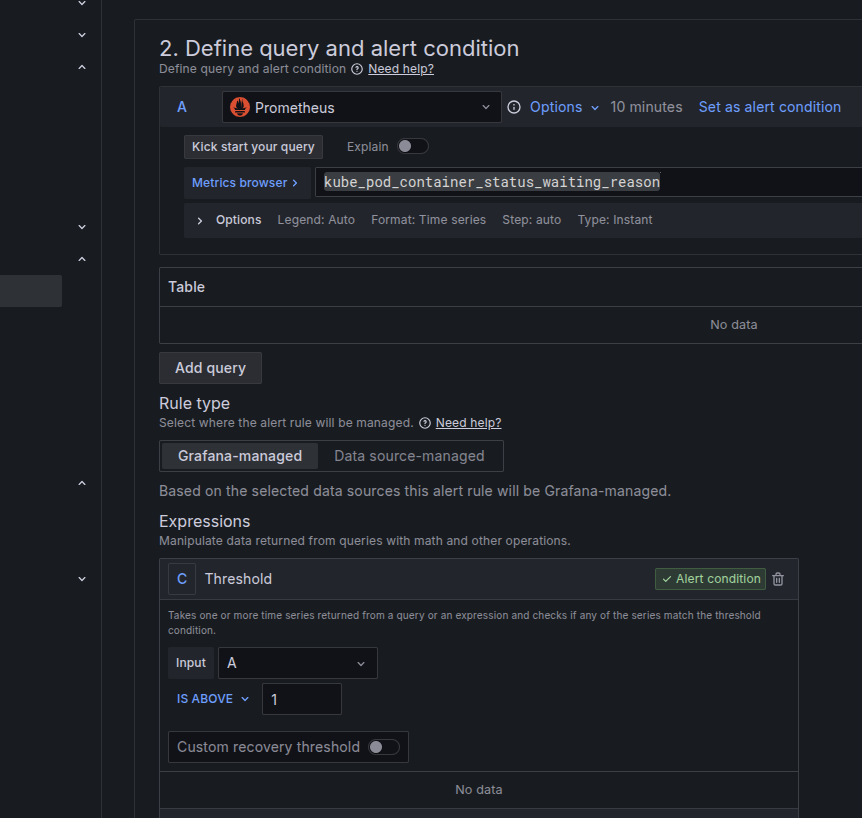Toggle the Explain switch
Screen dimensions: 862x818
click(x=412, y=146)
